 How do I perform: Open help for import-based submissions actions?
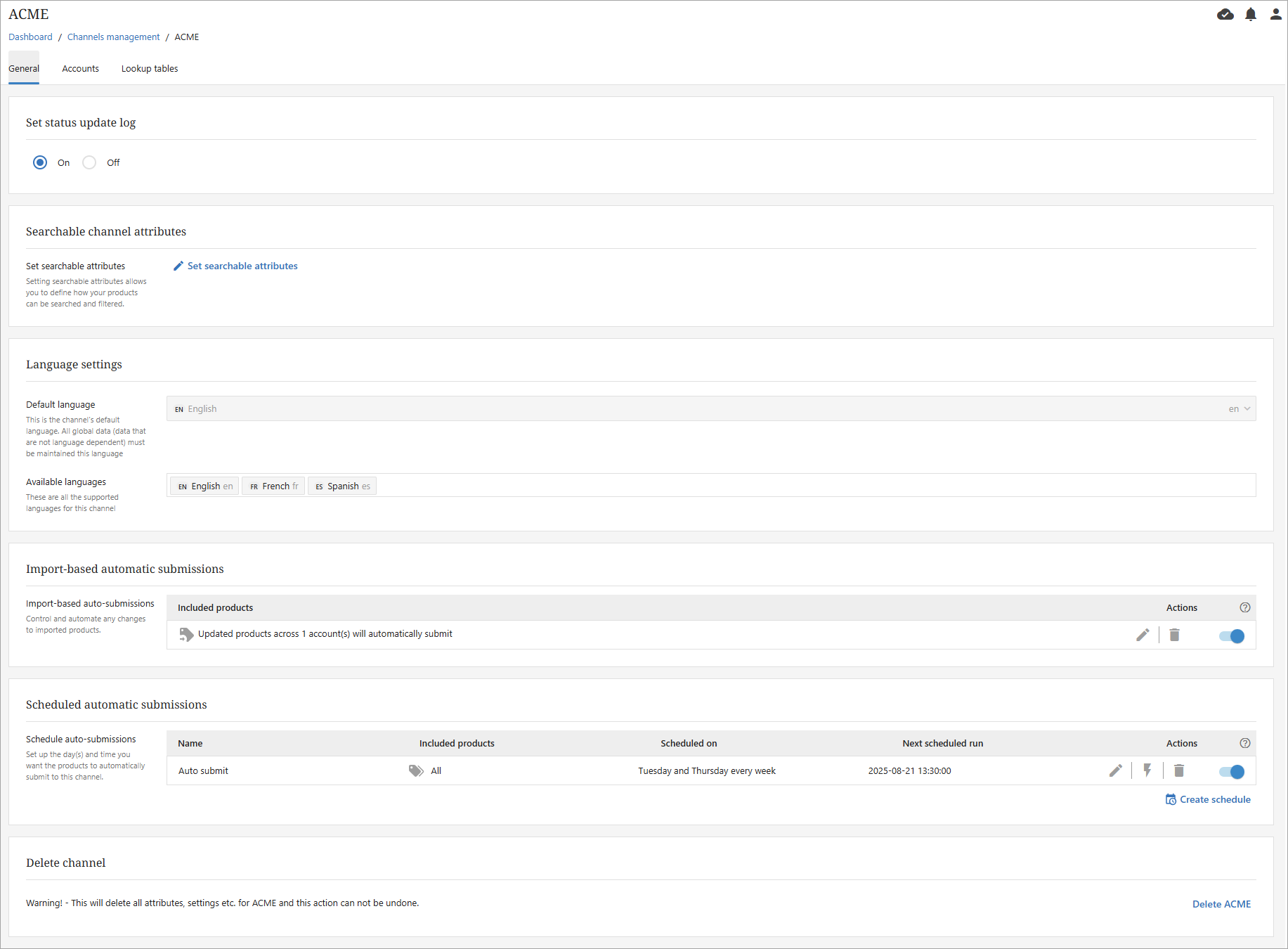tap(1244, 608)
